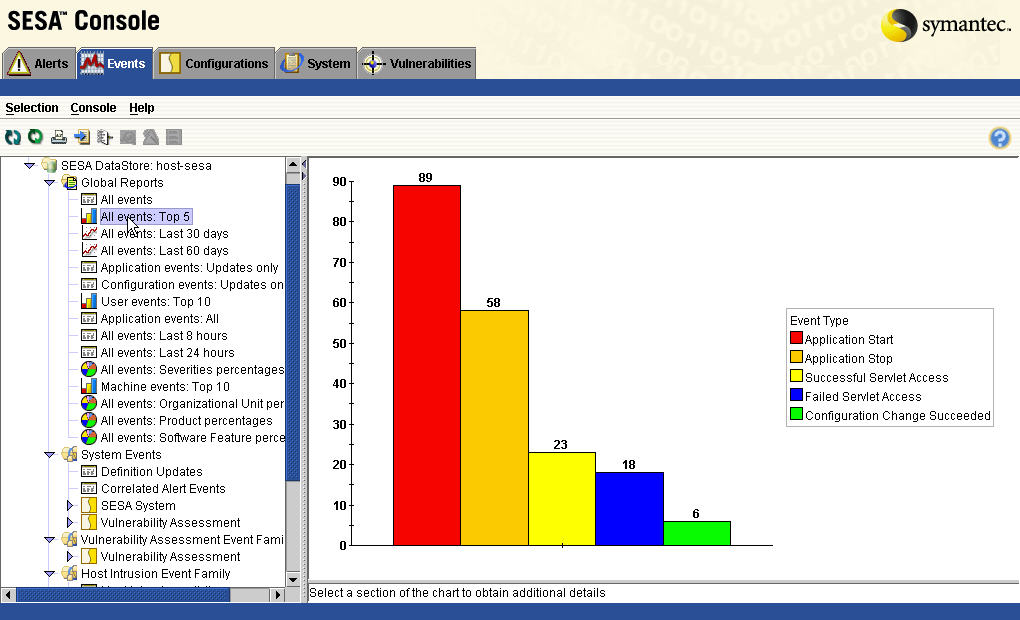Click the line chart icon beside All events: Last 30 days

click(88, 233)
